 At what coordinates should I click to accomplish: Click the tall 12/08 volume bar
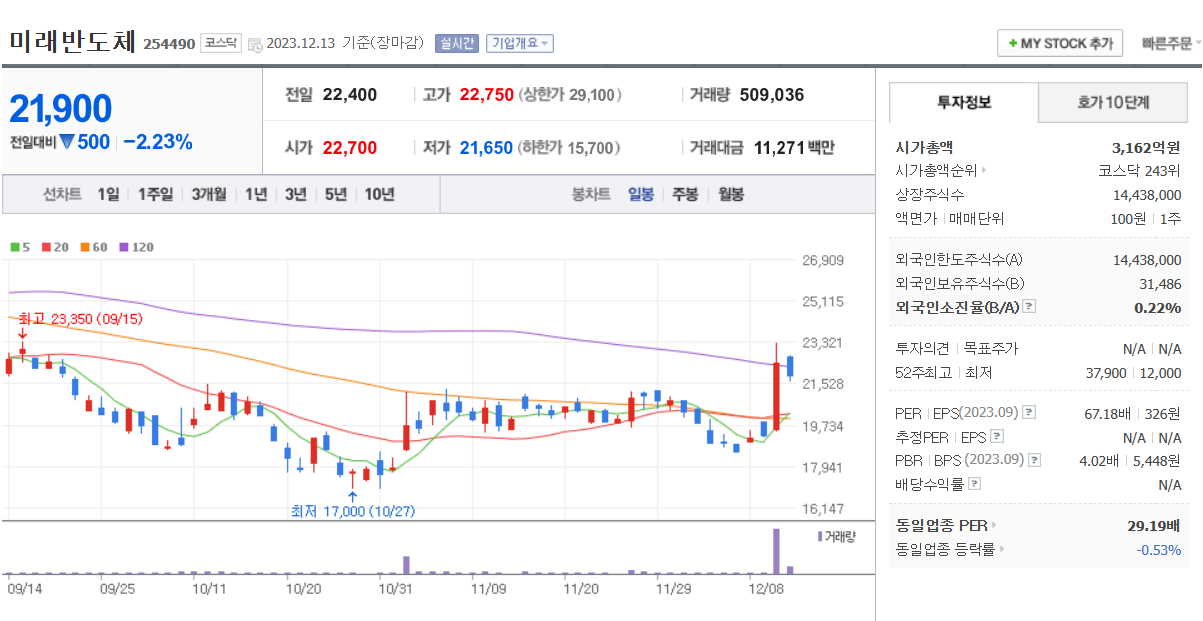click(x=776, y=550)
